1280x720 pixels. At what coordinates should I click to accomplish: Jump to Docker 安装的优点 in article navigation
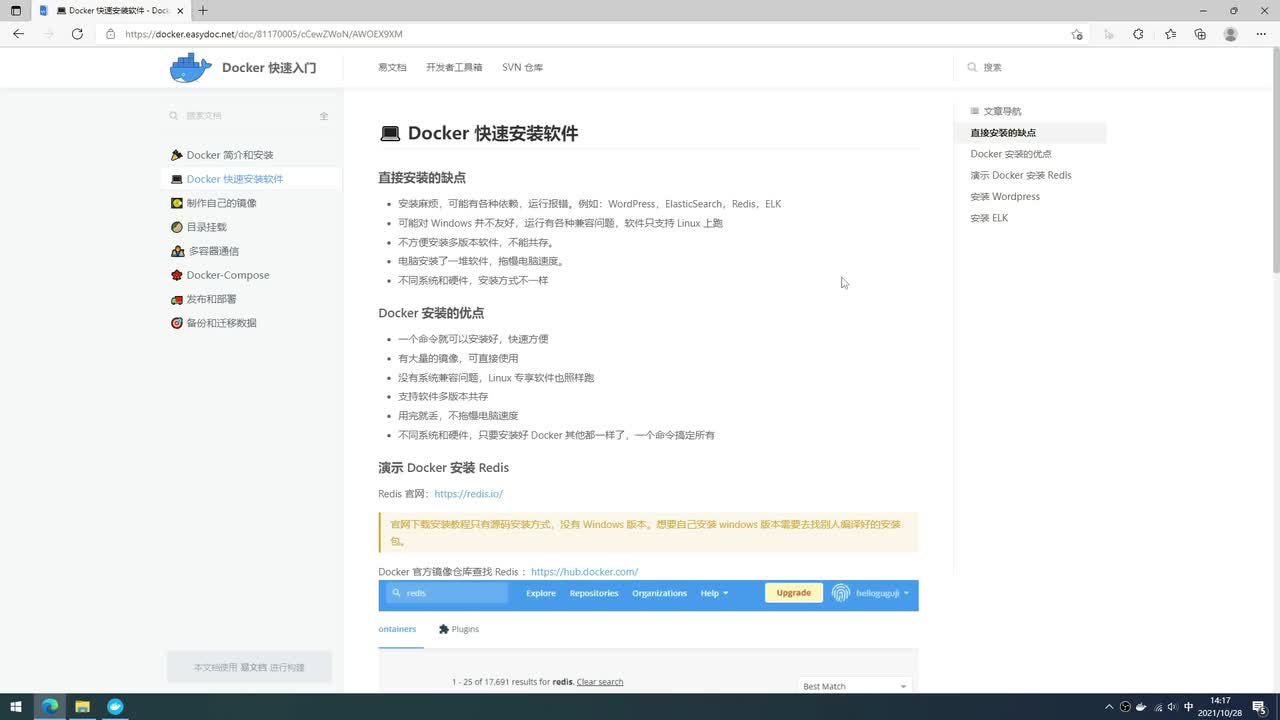(1011, 154)
